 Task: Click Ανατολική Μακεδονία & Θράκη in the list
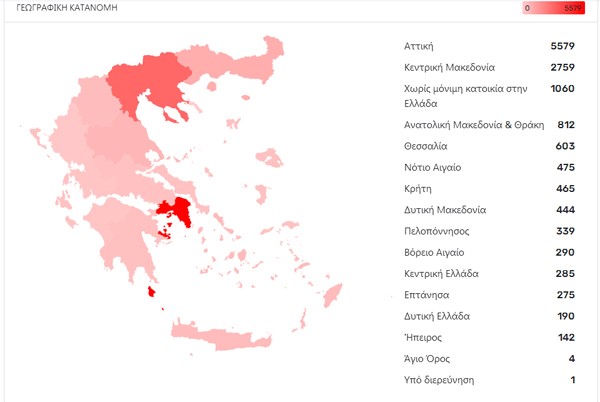coord(490,125)
